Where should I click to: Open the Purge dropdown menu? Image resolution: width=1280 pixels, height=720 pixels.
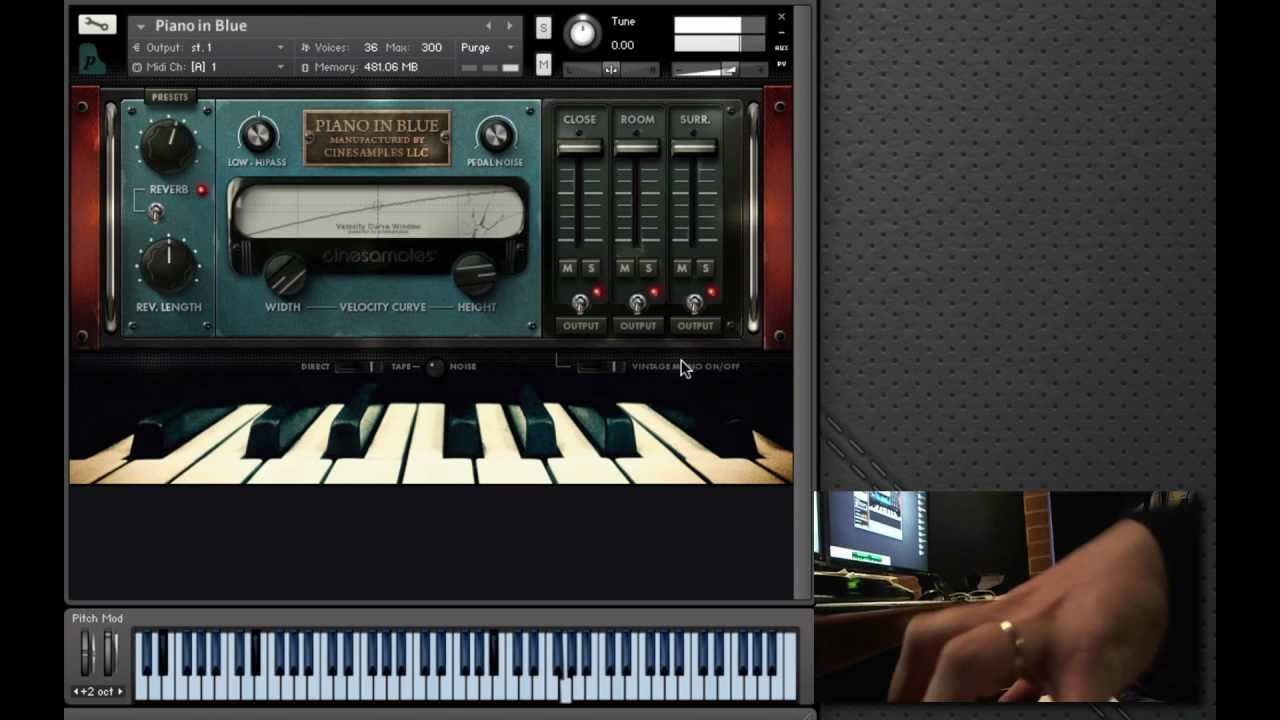click(x=488, y=48)
